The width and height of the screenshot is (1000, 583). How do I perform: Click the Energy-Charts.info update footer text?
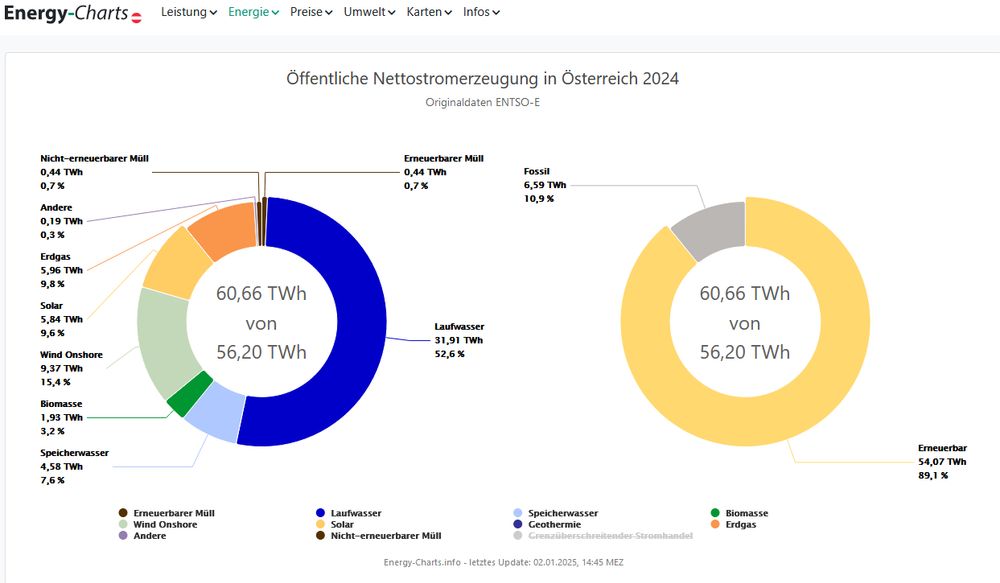point(503,562)
